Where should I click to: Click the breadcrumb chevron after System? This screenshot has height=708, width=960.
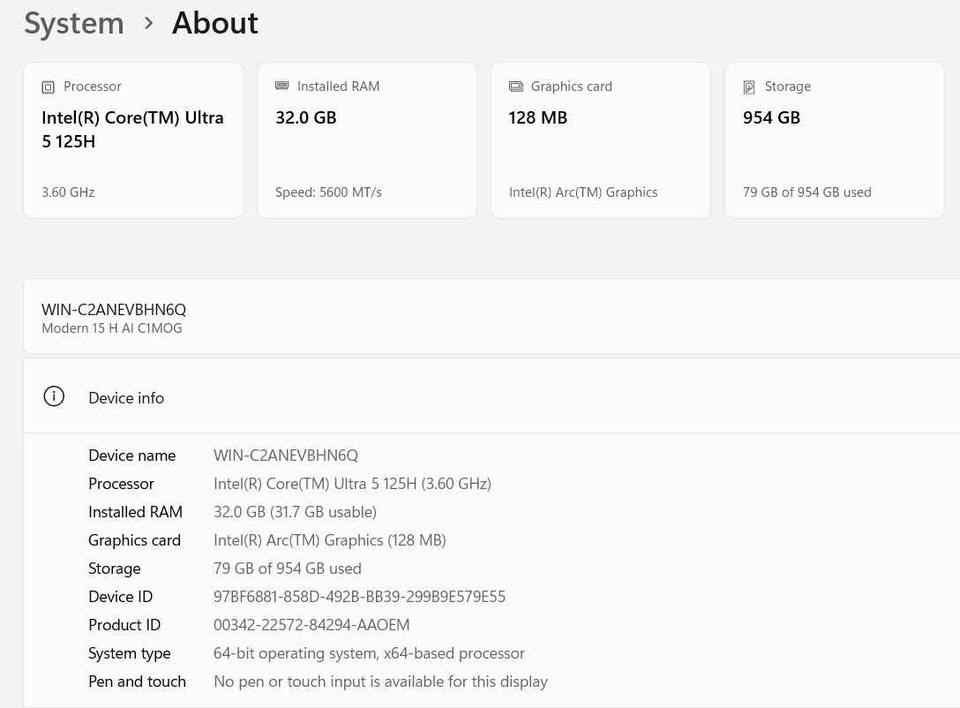(x=148, y=24)
